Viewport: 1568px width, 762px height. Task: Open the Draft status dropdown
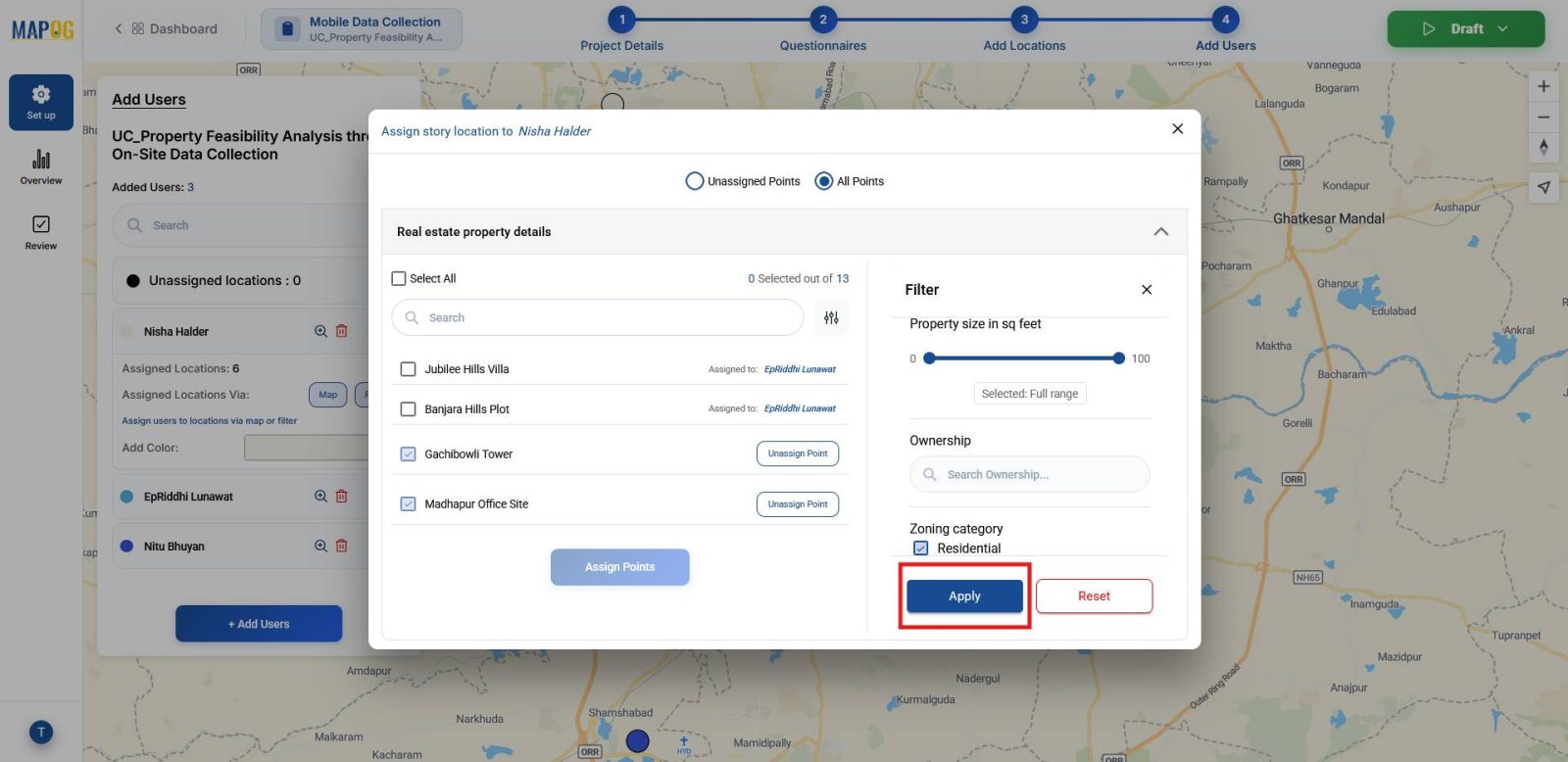click(1466, 29)
